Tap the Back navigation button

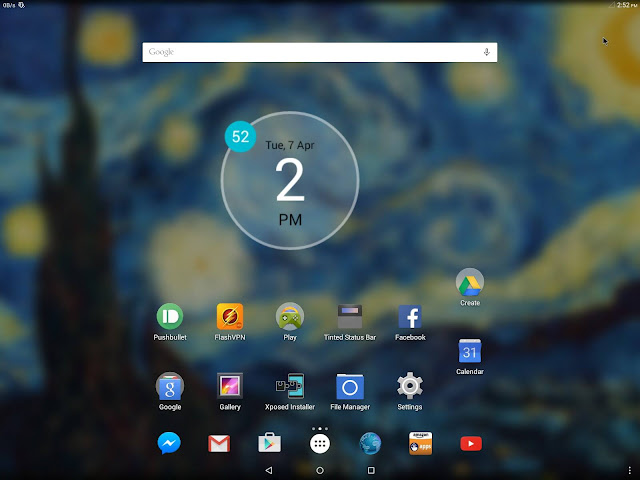pyautogui.click(x=269, y=470)
